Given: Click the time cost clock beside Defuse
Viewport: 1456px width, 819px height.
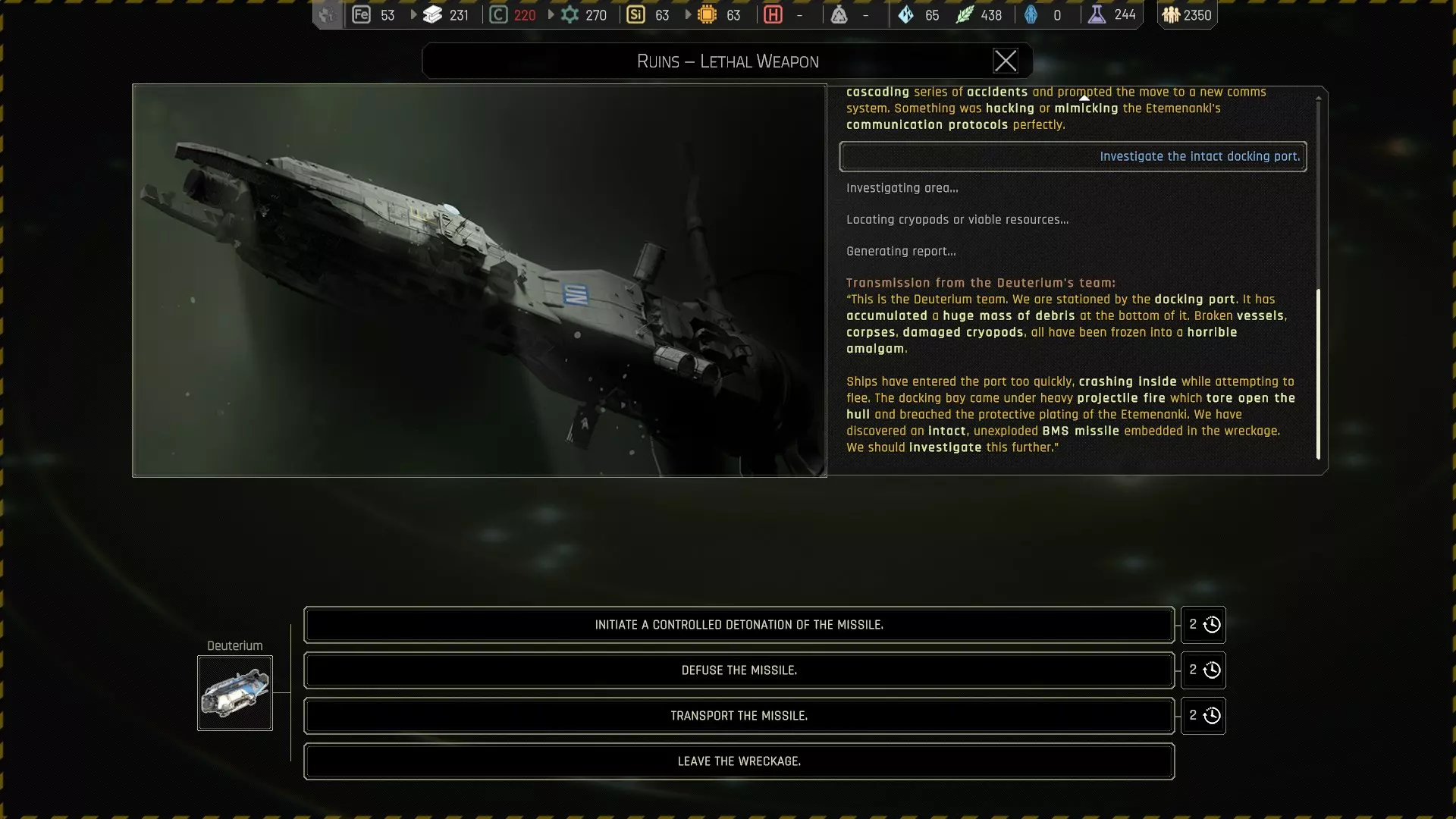Looking at the screenshot, I should [x=1212, y=670].
